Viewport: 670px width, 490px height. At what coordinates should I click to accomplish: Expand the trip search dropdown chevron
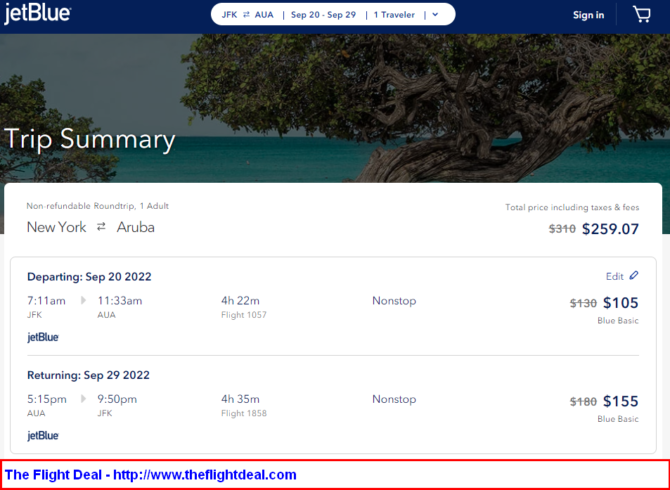point(435,15)
